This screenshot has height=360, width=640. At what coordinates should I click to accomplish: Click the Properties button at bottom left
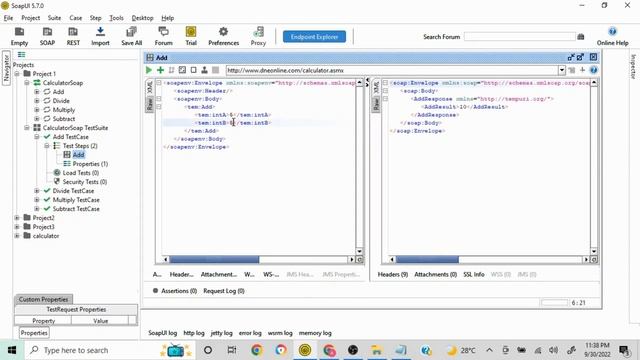34,333
